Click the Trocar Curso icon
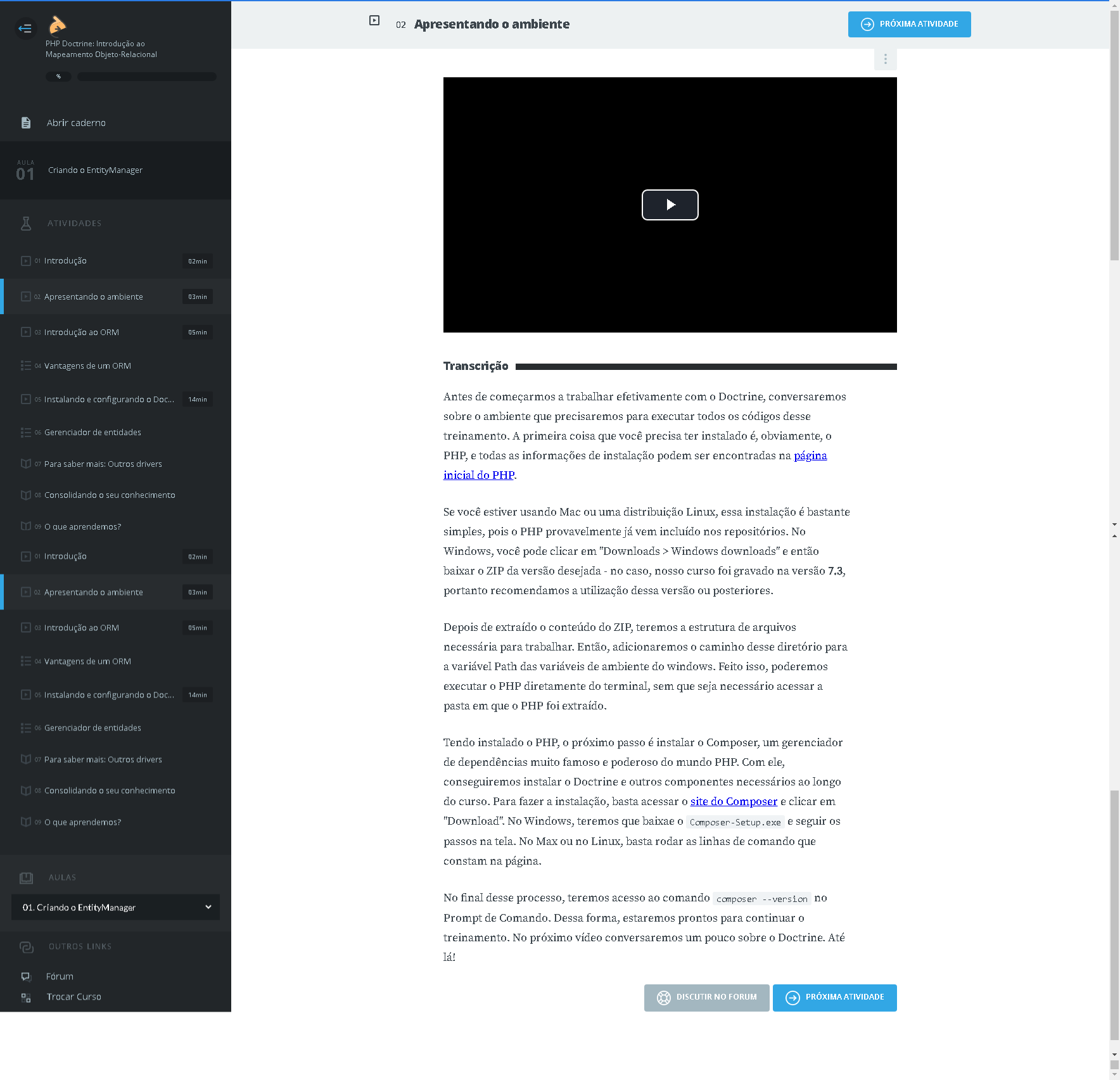The width and height of the screenshot is (1120, 1080). [x=26, y=998]
